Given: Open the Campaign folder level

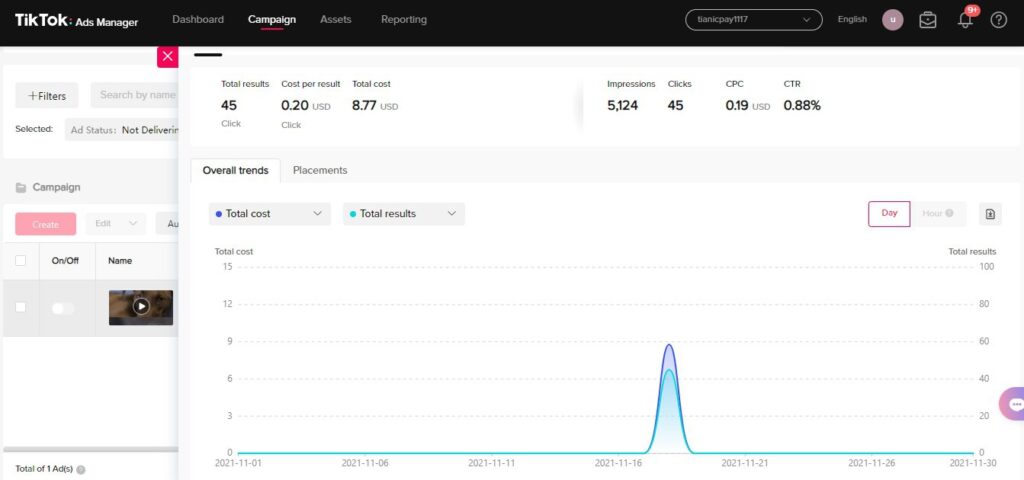Looking at the screenshot, I should (x=48, y=187).
